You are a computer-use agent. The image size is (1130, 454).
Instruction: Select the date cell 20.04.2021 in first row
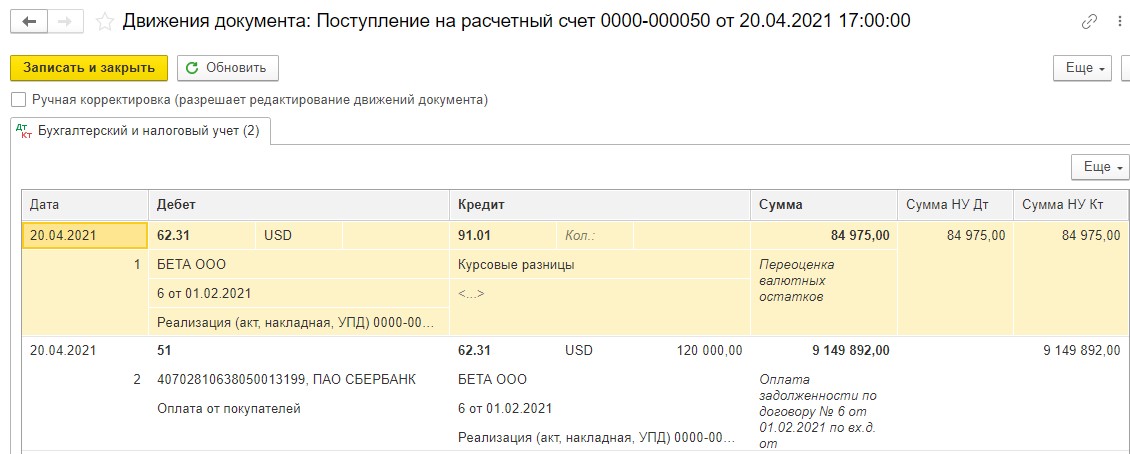pos(85,235)
